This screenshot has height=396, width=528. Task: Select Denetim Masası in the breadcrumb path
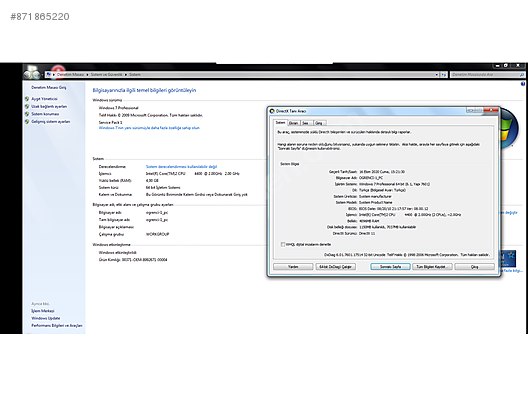(70, 74)
